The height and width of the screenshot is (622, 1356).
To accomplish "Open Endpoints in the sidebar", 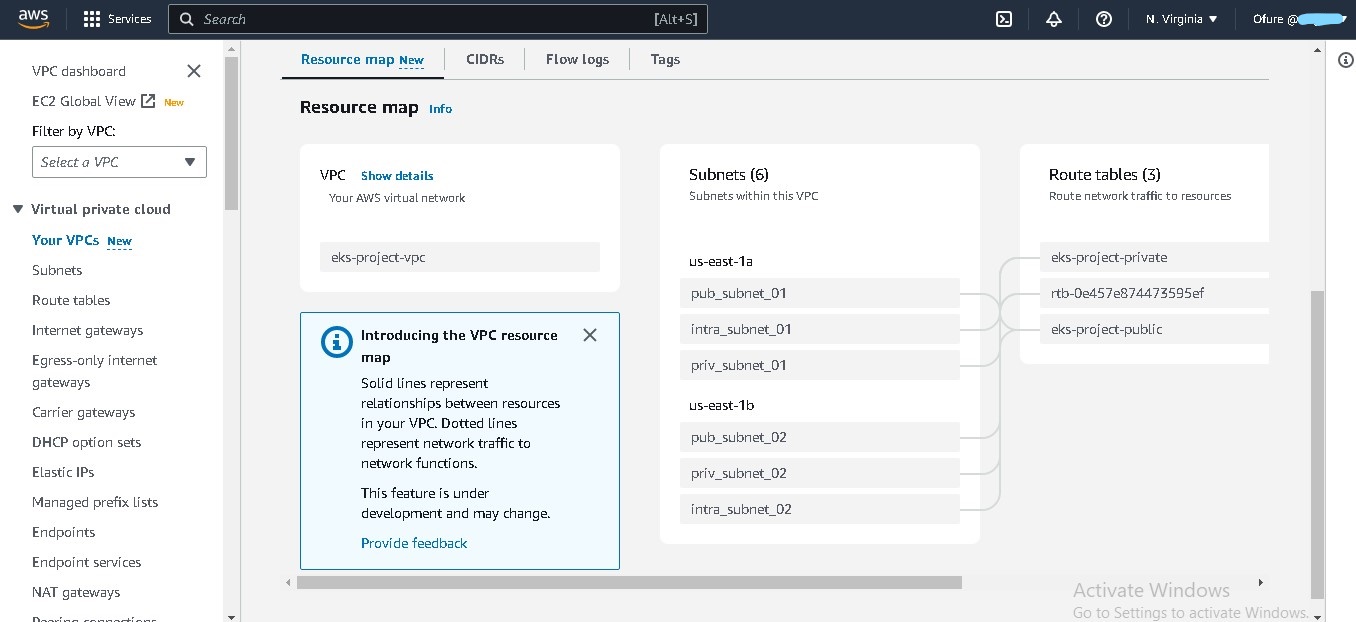I will pyautogui.click(x=63, y=532).
